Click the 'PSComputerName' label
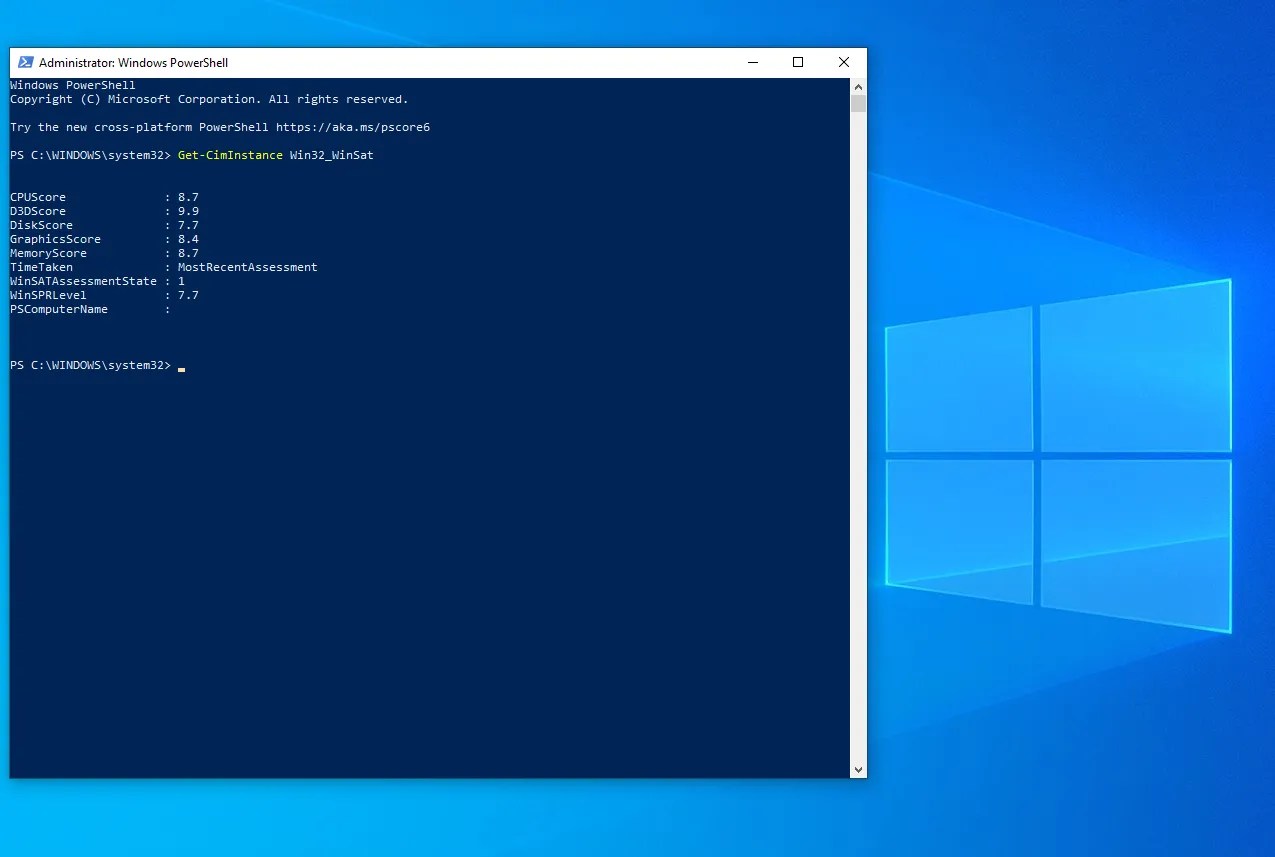1275x857 pixels. click(59, 309)
